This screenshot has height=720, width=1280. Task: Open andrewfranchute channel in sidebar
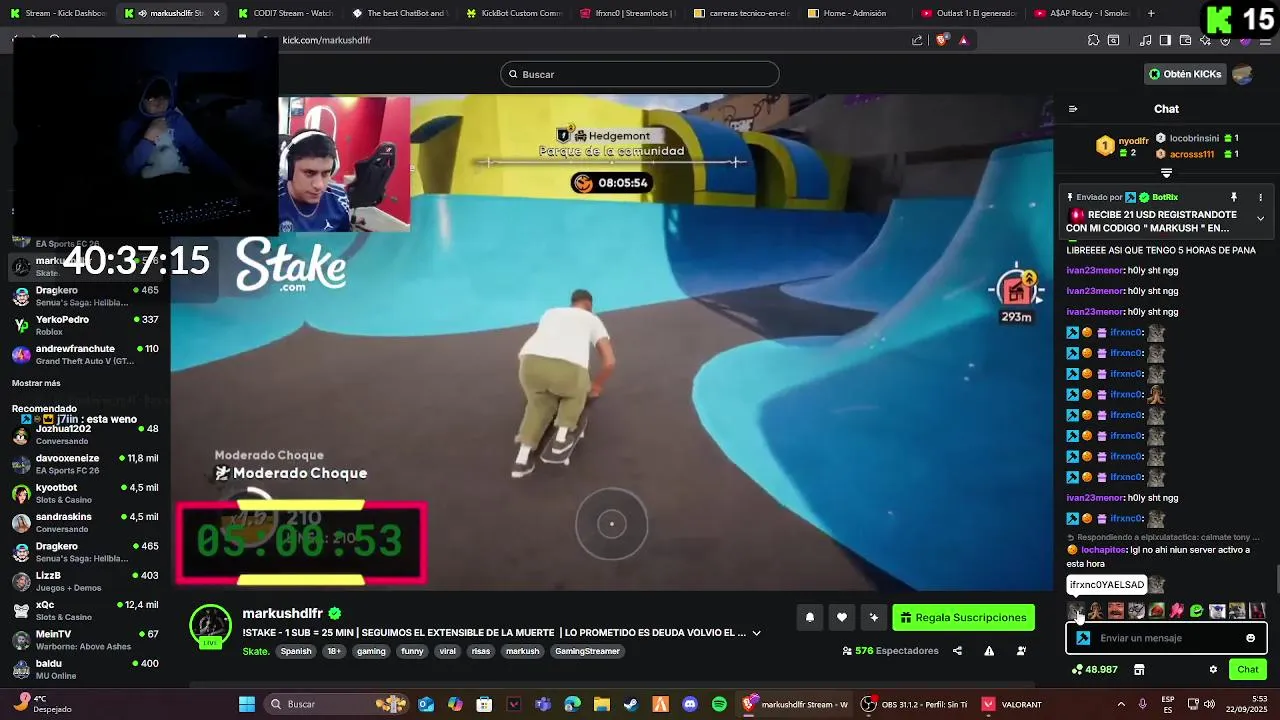click(85, 355)
